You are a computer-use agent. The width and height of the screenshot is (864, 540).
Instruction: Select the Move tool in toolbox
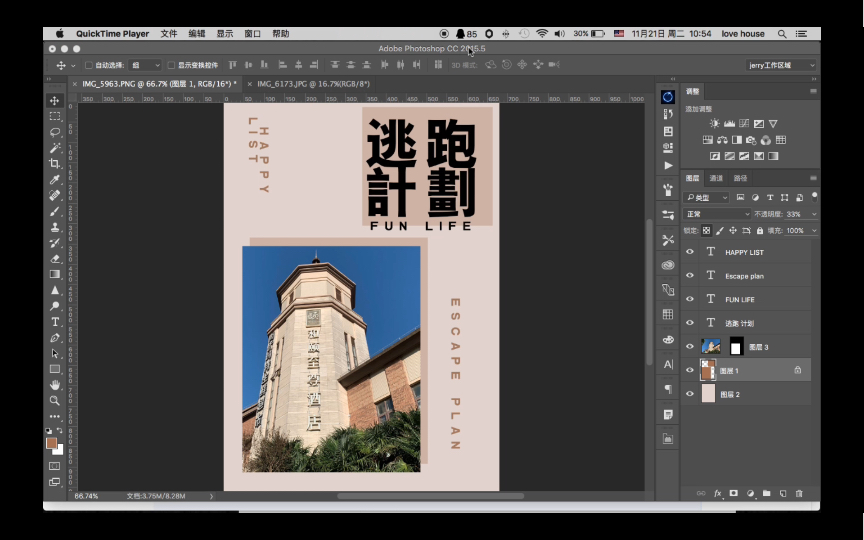55,100
